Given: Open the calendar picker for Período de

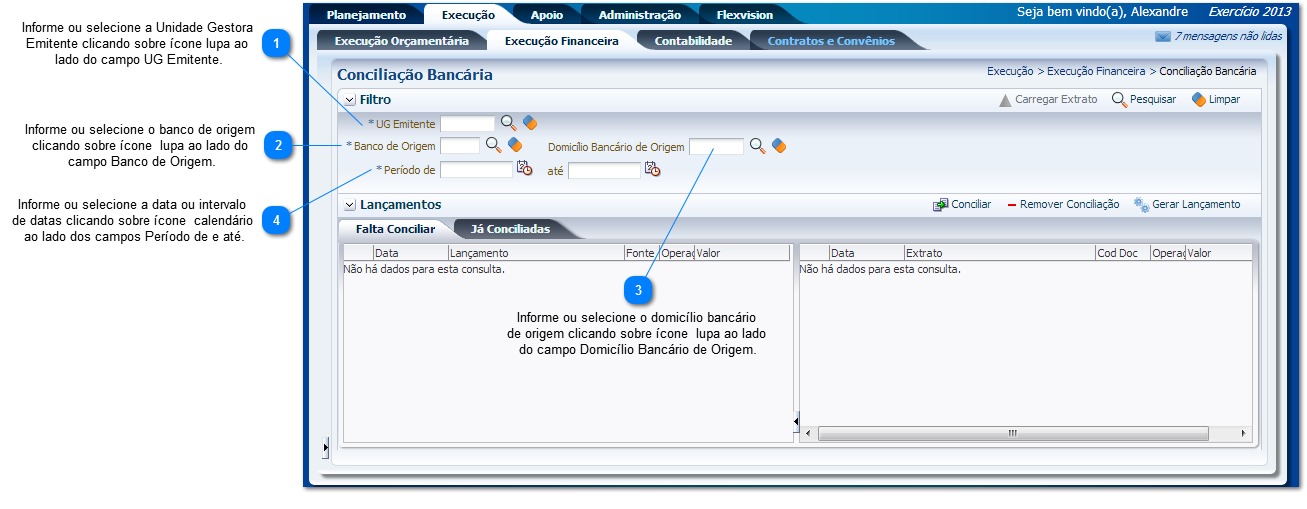Looking at the screenshot, I should point(524,169).
